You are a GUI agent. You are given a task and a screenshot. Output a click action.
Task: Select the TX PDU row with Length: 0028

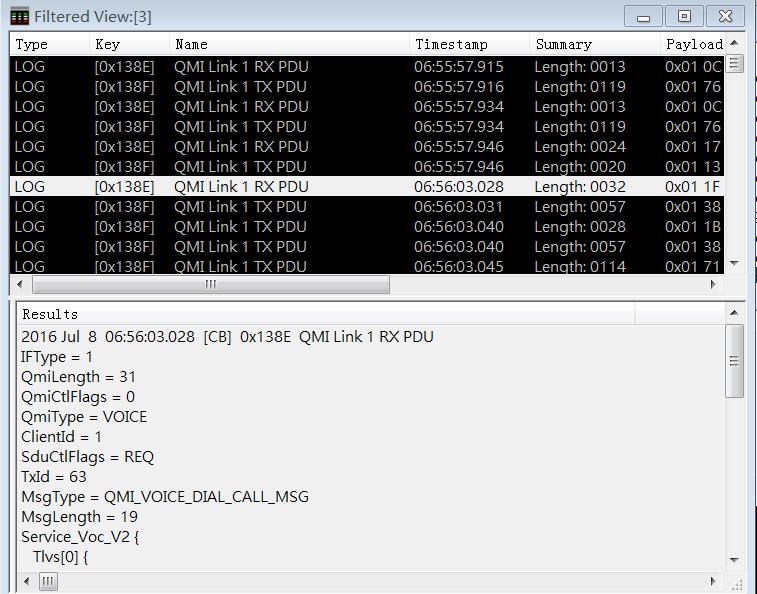coord(367,226)
